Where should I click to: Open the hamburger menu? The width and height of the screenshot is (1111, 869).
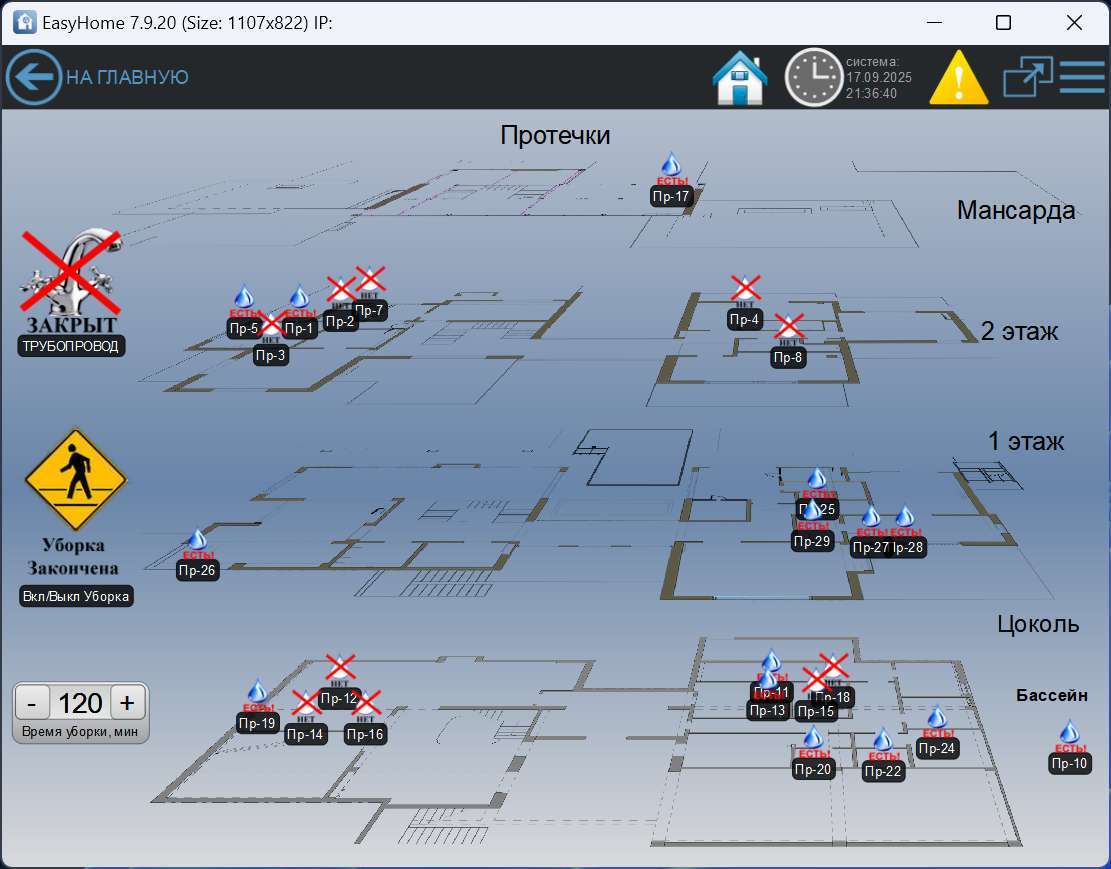click(x=1082, y=77)
